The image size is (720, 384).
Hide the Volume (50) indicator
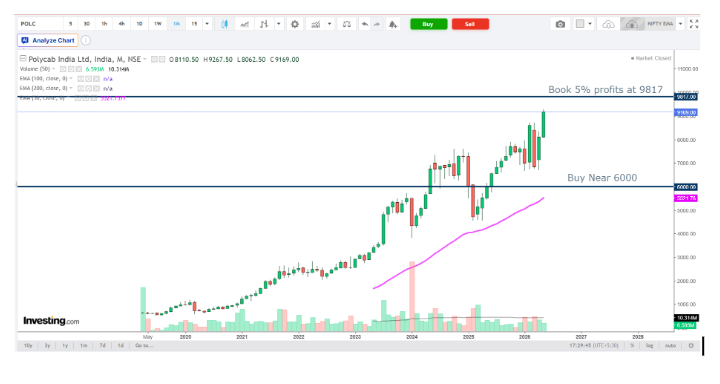63,69
